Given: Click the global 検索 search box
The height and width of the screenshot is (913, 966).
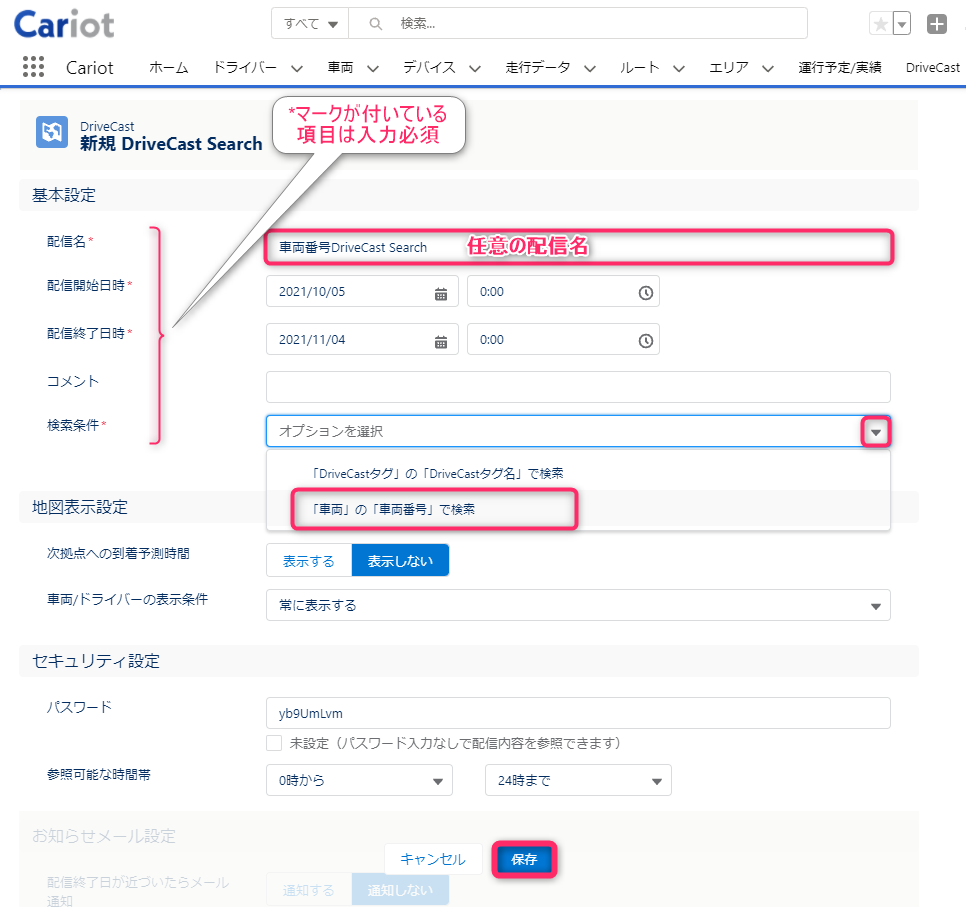Looking at the screenshot, I should point(578,23).
